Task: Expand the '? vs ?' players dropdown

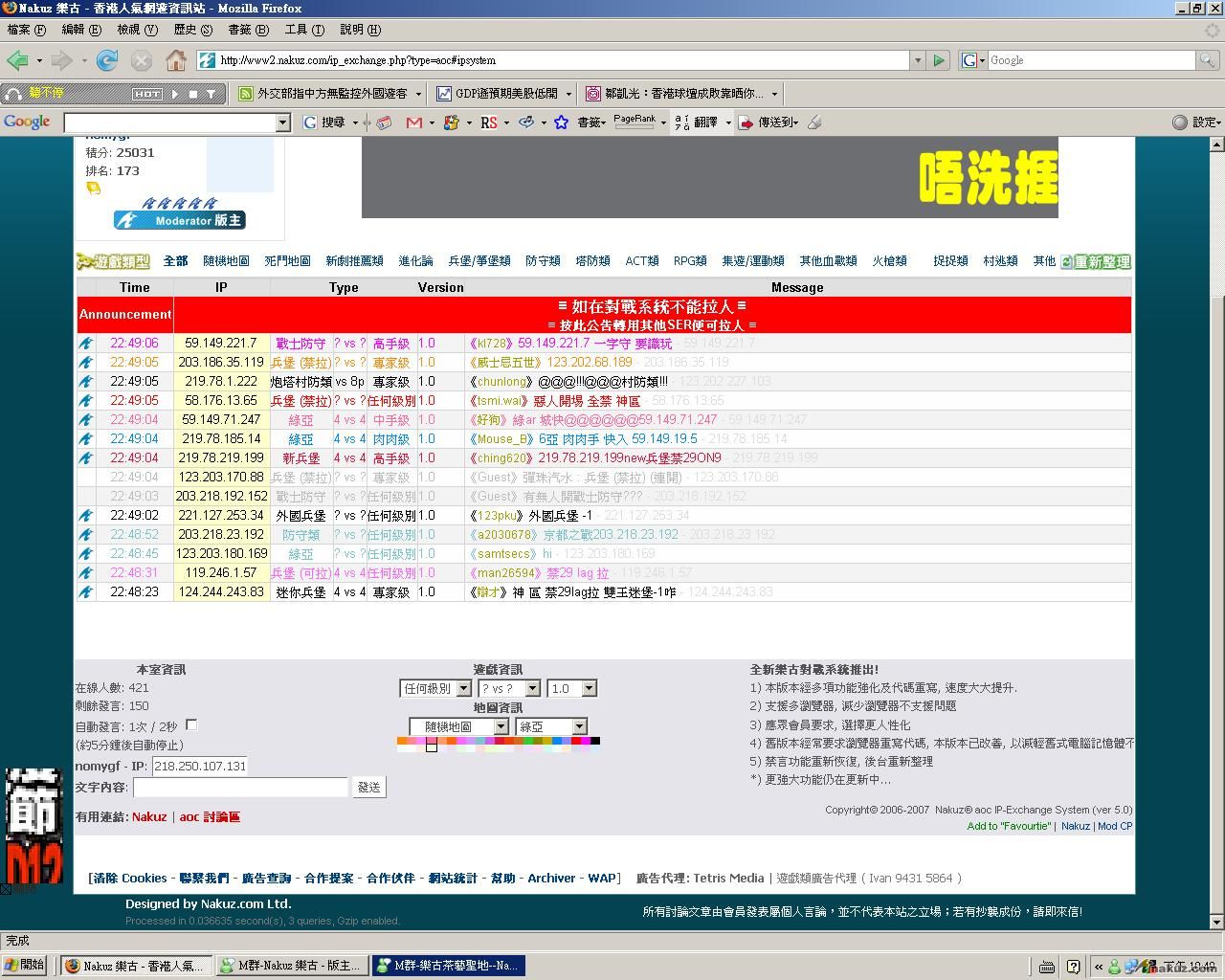Action: [533, 688]
